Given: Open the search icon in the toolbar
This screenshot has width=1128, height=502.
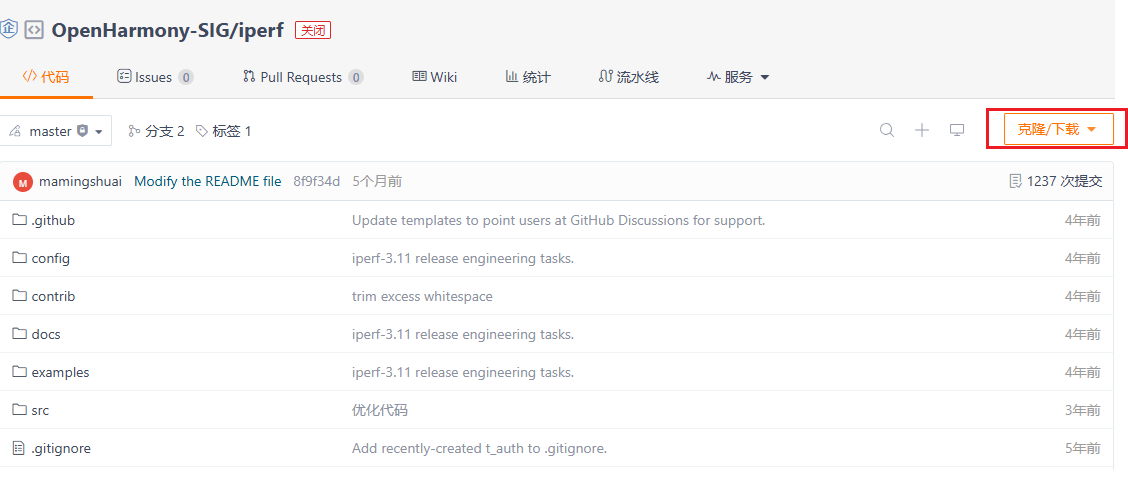Looking at the screenshot, I should [x=887, y=130].
